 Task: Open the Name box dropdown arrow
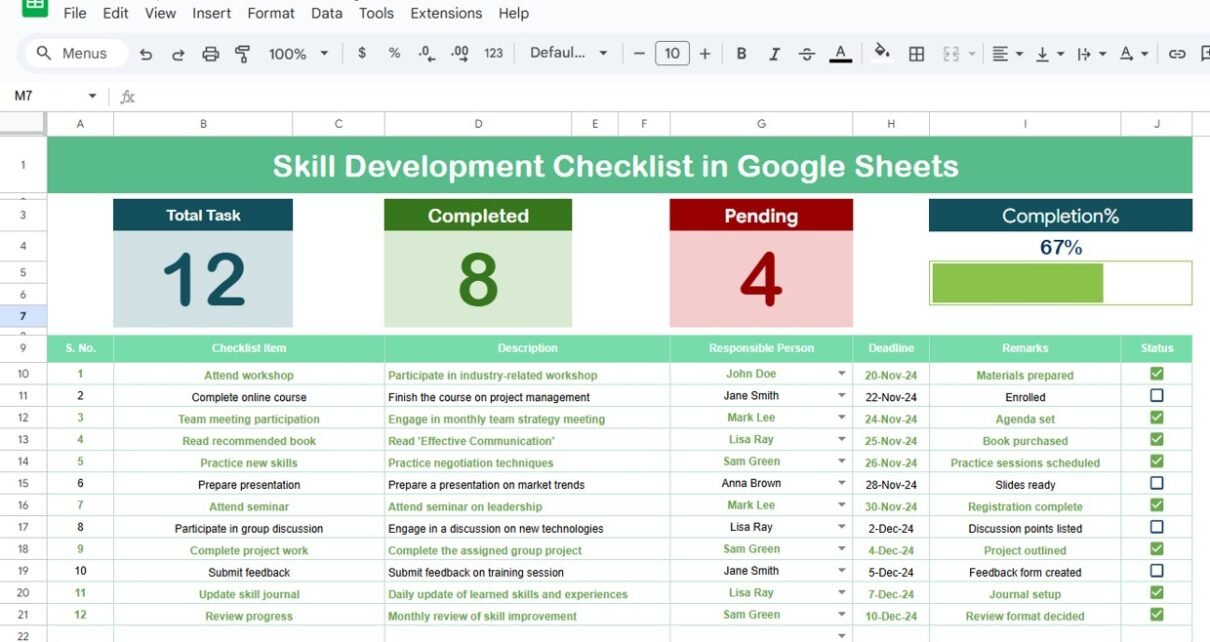point(92,97)
